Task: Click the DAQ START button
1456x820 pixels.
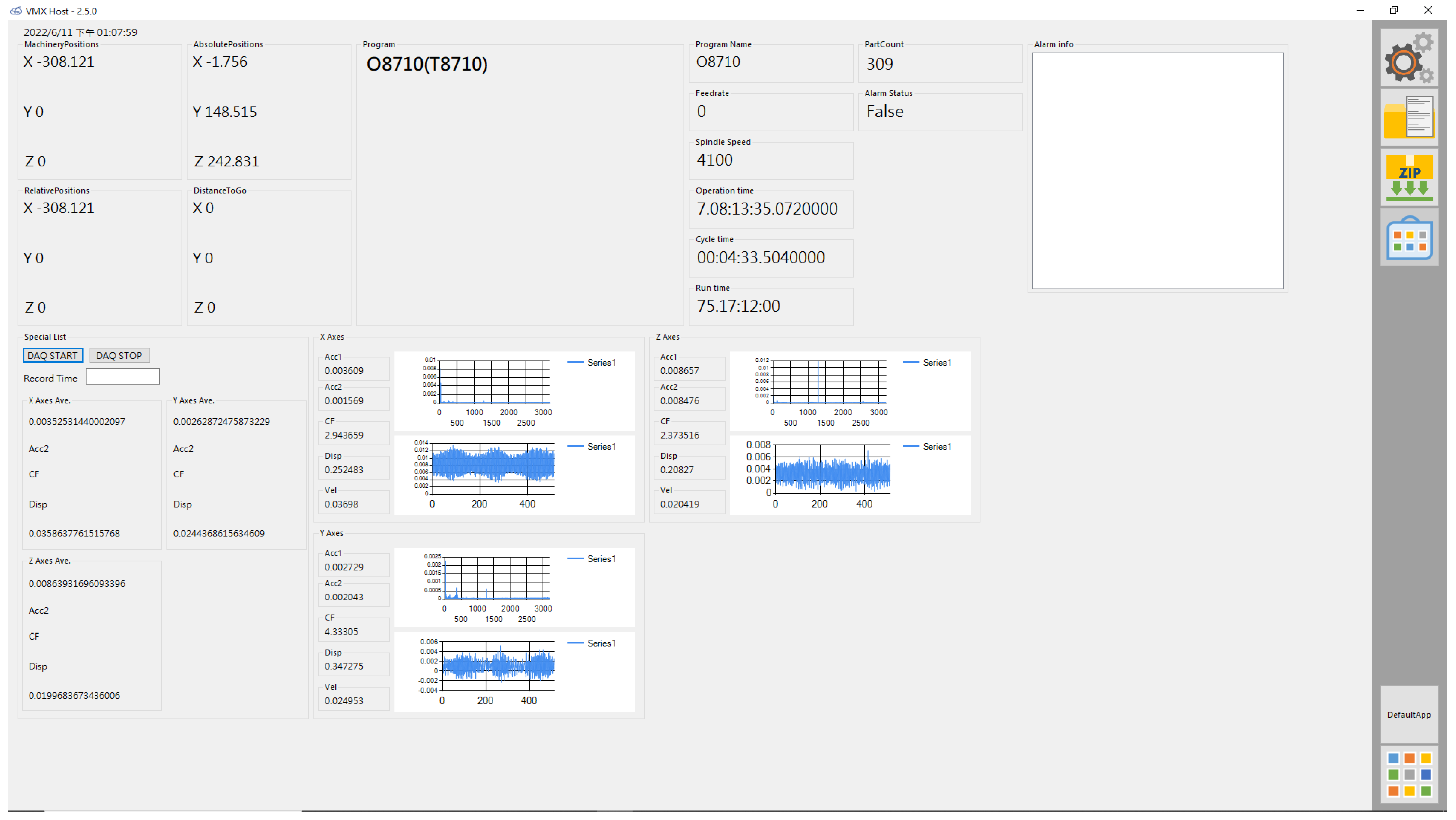Action: click(53, 355)
